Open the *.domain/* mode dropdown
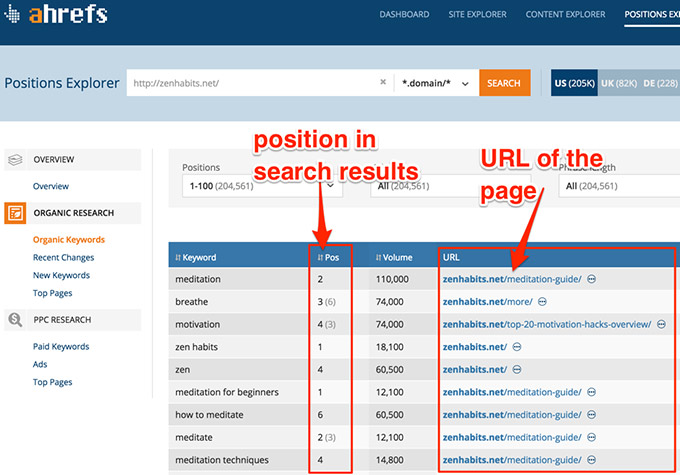Viewport: 680px width, 475px height. [x=436, y=83]
